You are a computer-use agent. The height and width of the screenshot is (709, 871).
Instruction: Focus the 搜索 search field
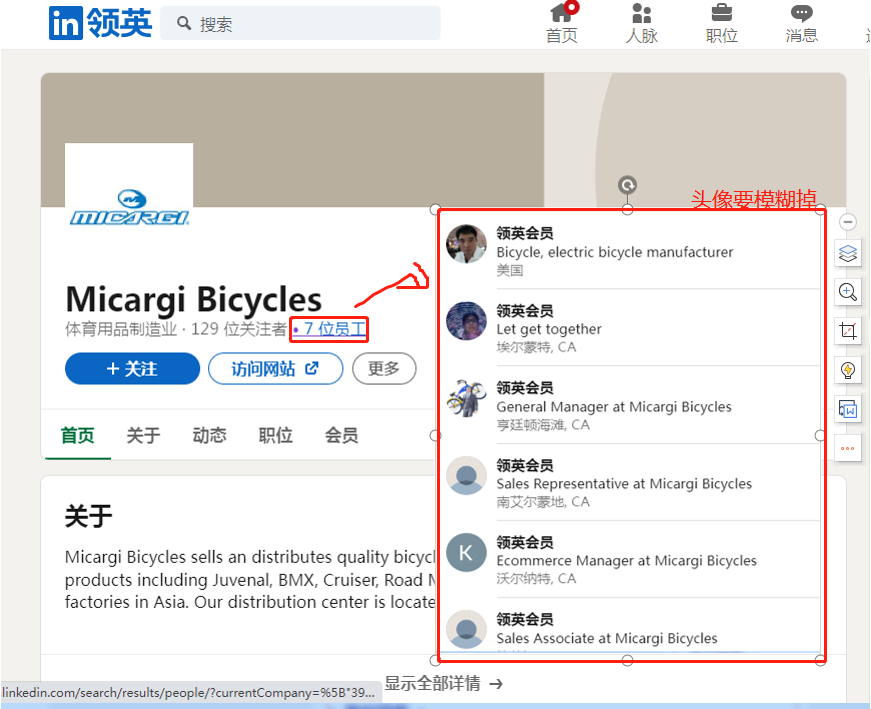[x=301, y=23]
